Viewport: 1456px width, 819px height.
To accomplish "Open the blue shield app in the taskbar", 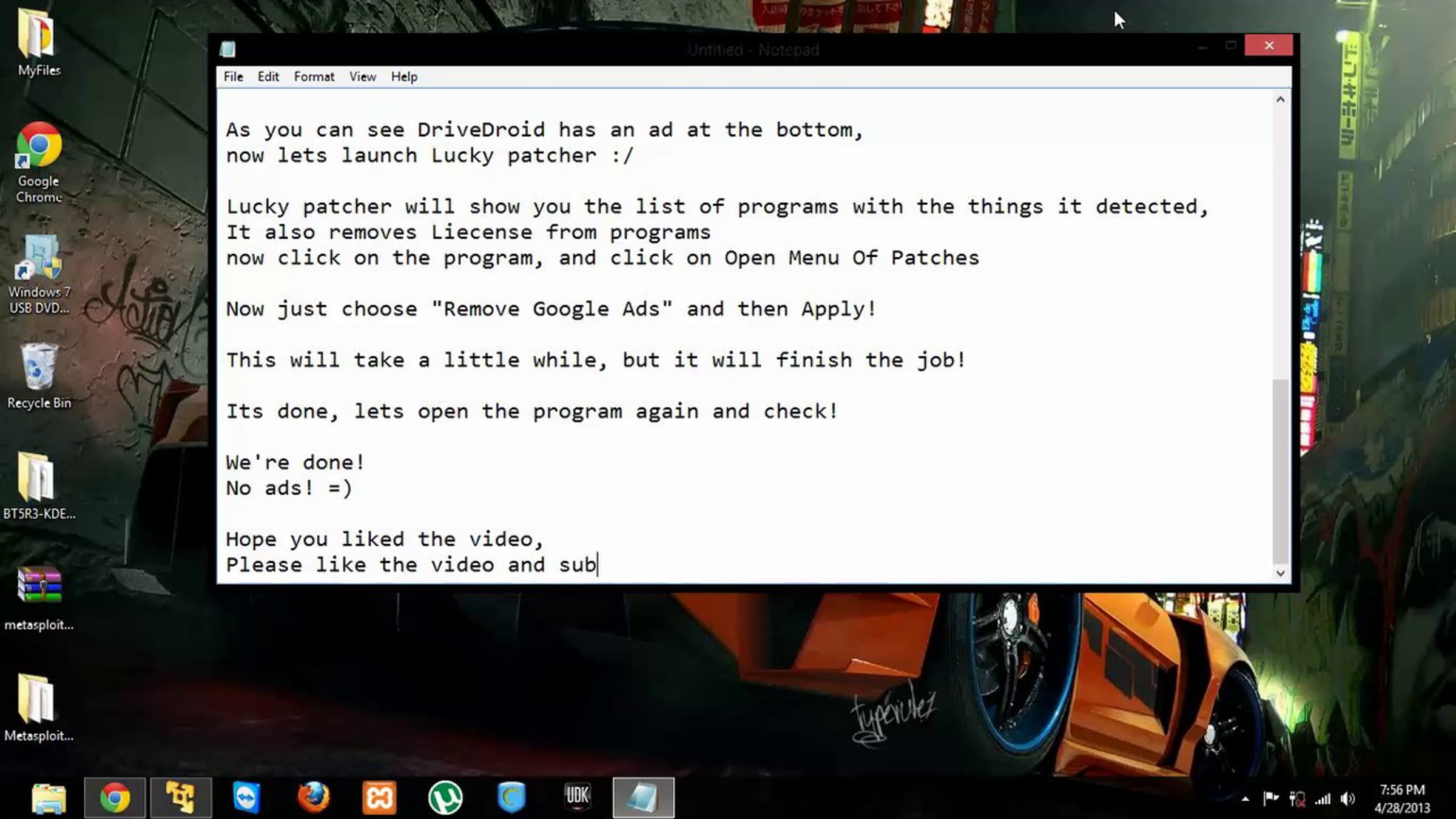I will (x=511, y=797).
